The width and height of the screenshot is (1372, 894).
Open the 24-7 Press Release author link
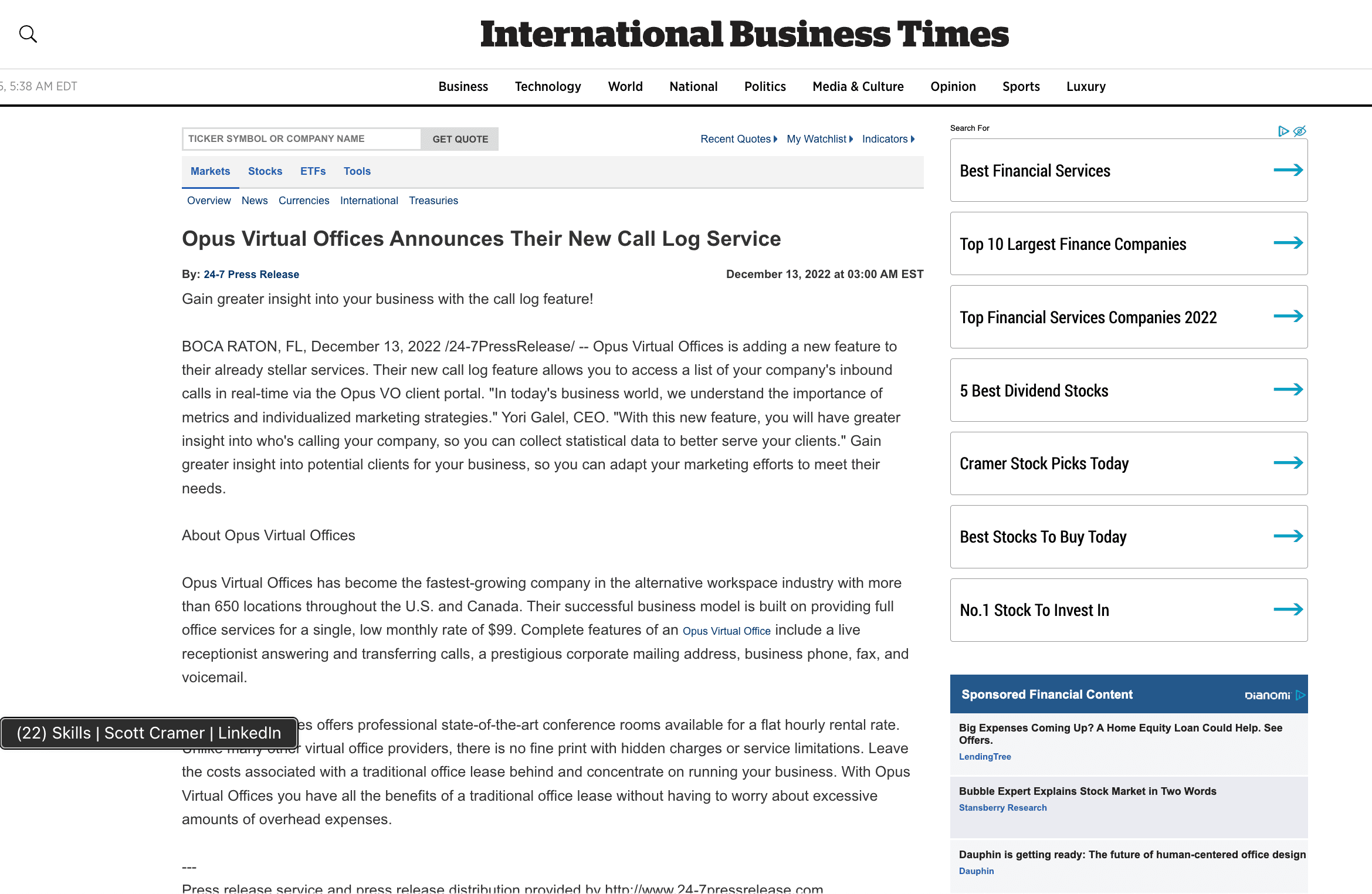[251, 275]
